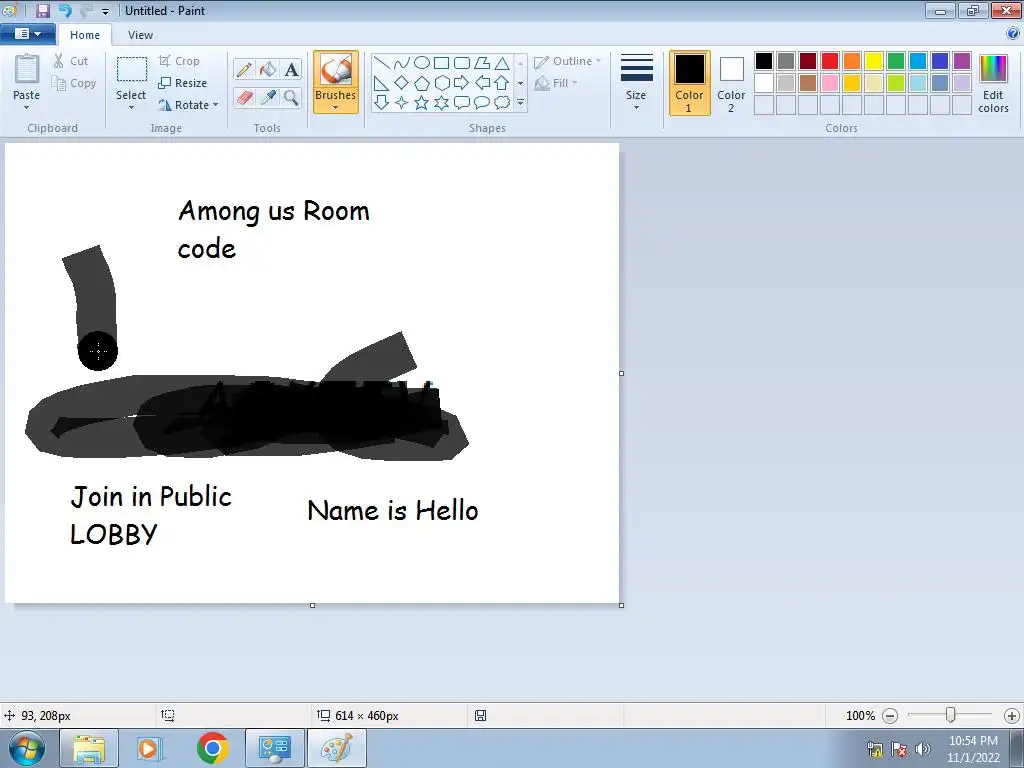This screenshot has width=1024, height=768.
Task: Expand the Select dropdown arrow
Action: pos(131,108)
